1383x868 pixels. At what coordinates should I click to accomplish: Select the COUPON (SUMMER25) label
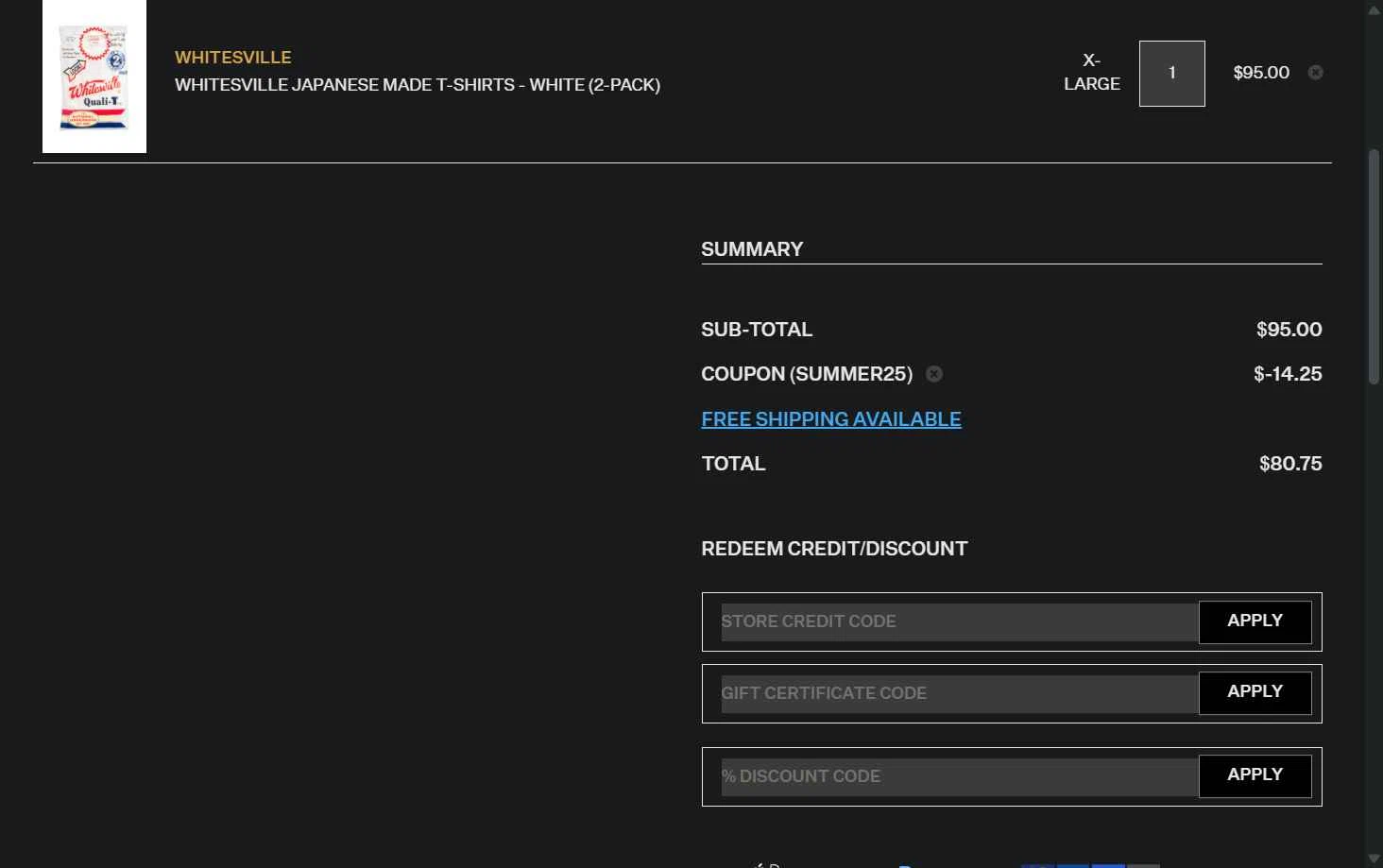click(x=807, y=374)
